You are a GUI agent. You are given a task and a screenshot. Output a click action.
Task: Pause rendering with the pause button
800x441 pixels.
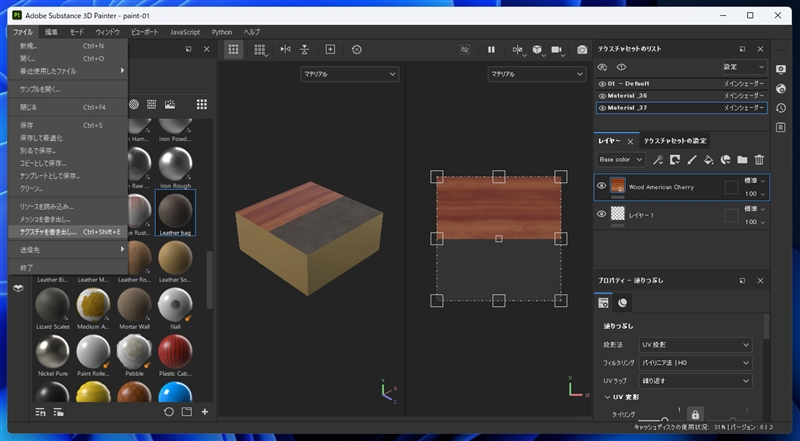pos(491,50)
